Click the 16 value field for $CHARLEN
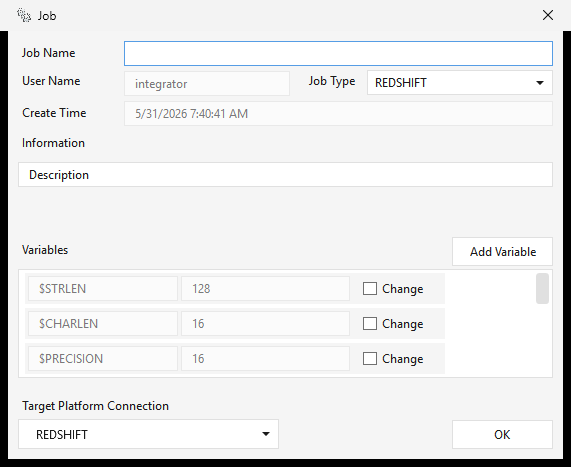 [x=265, y=323]
